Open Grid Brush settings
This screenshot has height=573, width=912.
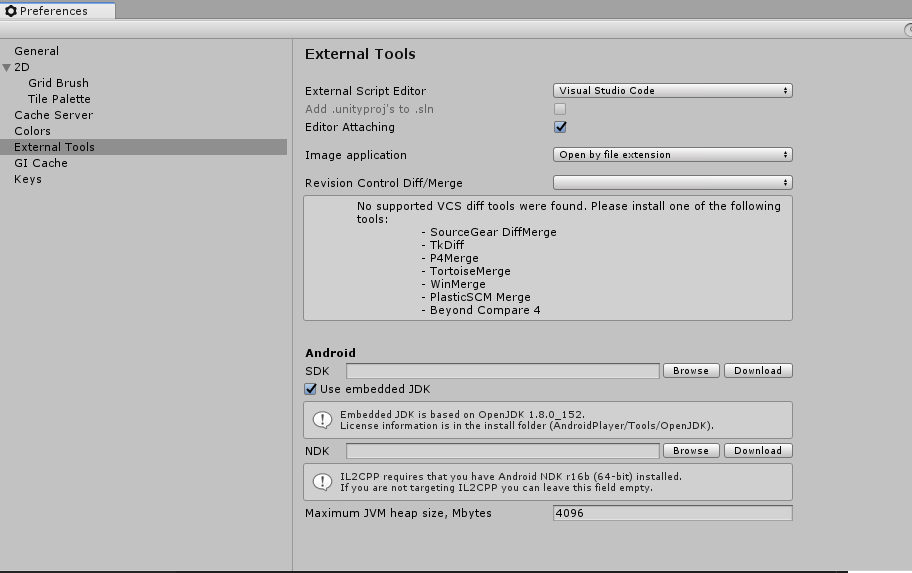coord(59,83)
